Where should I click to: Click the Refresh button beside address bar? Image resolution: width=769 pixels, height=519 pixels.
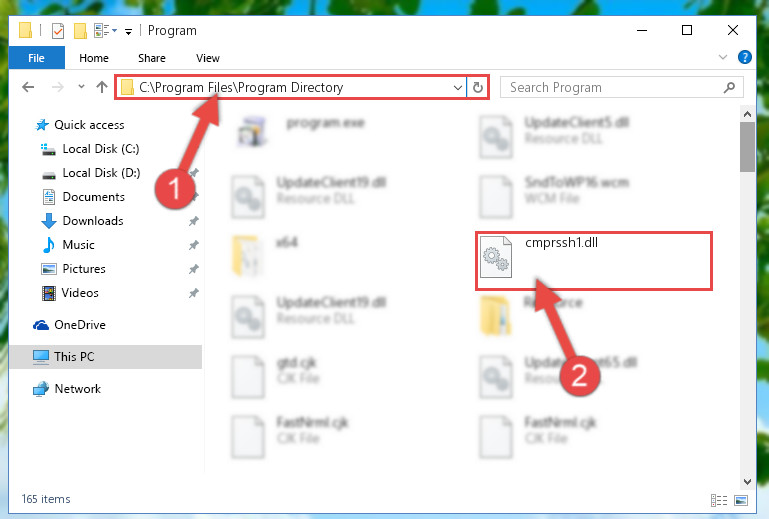tap(478, 88)
